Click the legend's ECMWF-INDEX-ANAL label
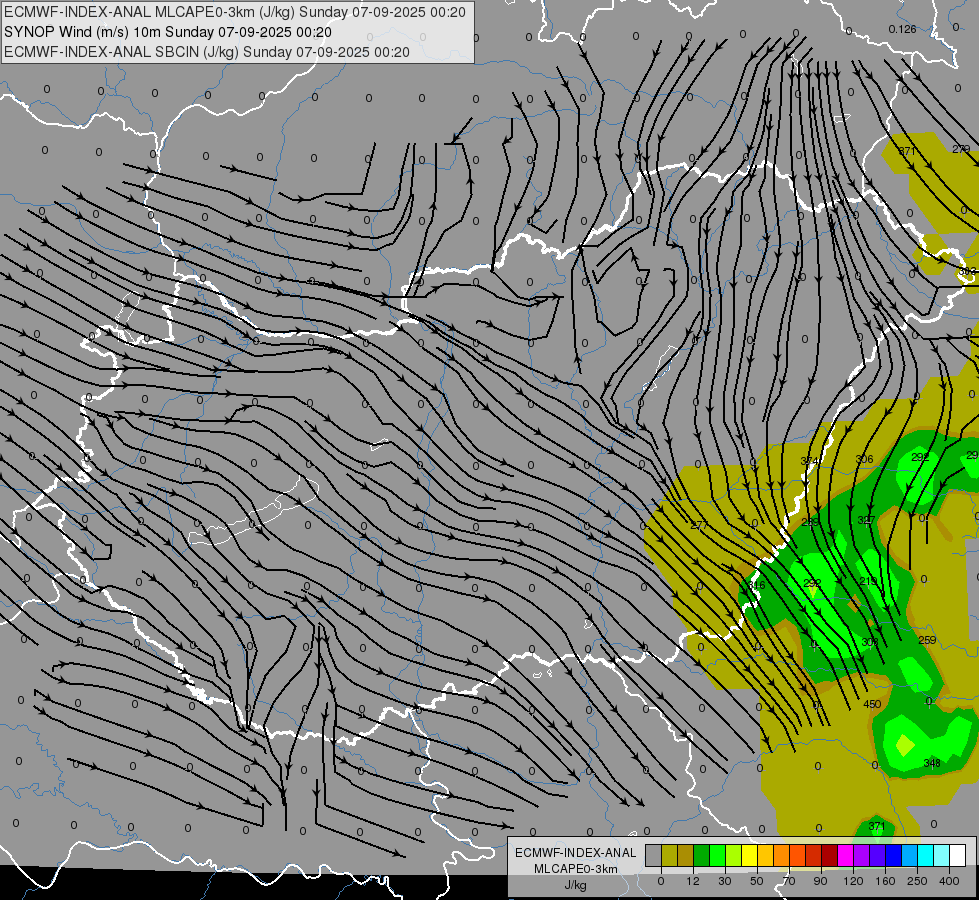This screenshot has width=979, height=900. [x=575, y=853]
